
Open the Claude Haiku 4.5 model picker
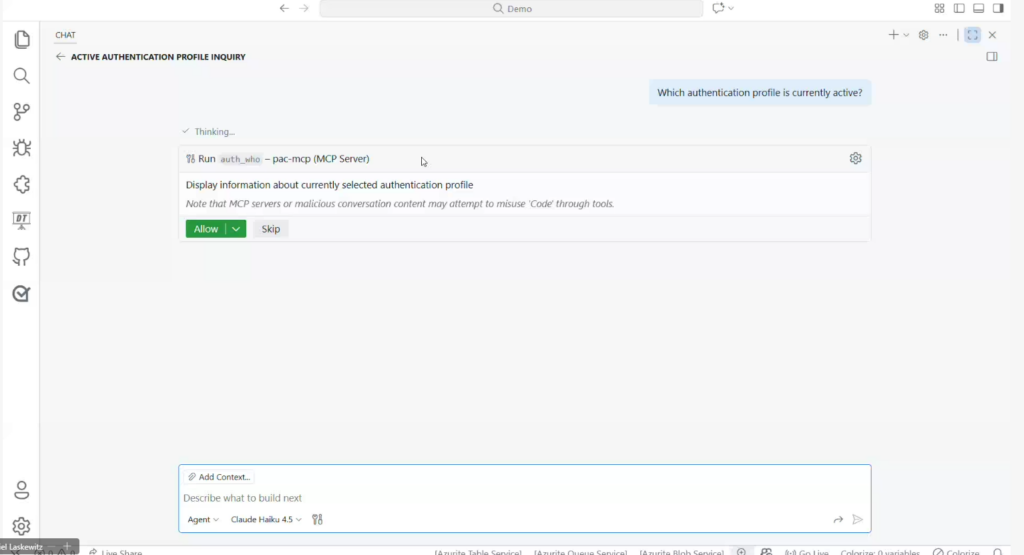click(x=266, y=519)
